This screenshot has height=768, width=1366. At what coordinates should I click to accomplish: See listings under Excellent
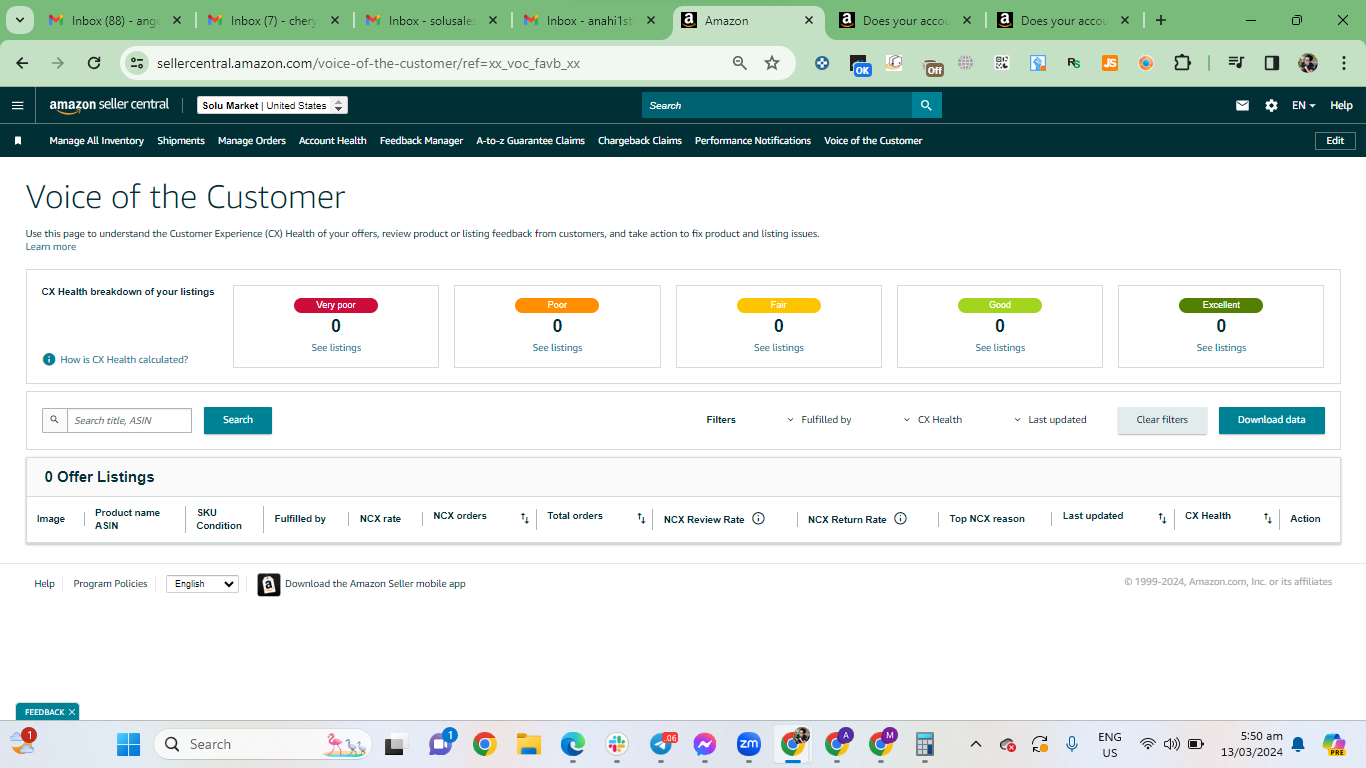(1221, 348)
